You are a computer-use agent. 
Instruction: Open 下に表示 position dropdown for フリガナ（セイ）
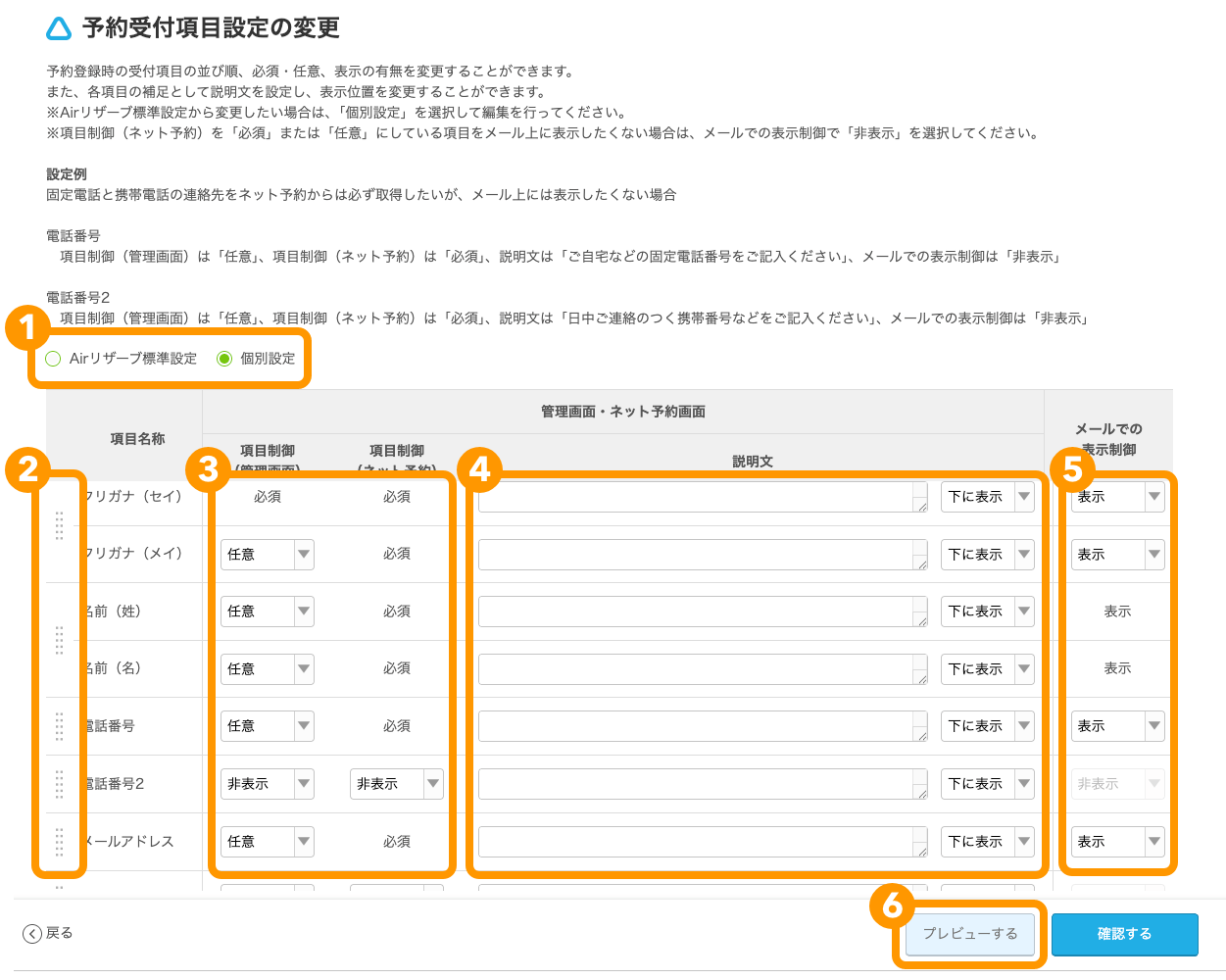coord(988,497)
